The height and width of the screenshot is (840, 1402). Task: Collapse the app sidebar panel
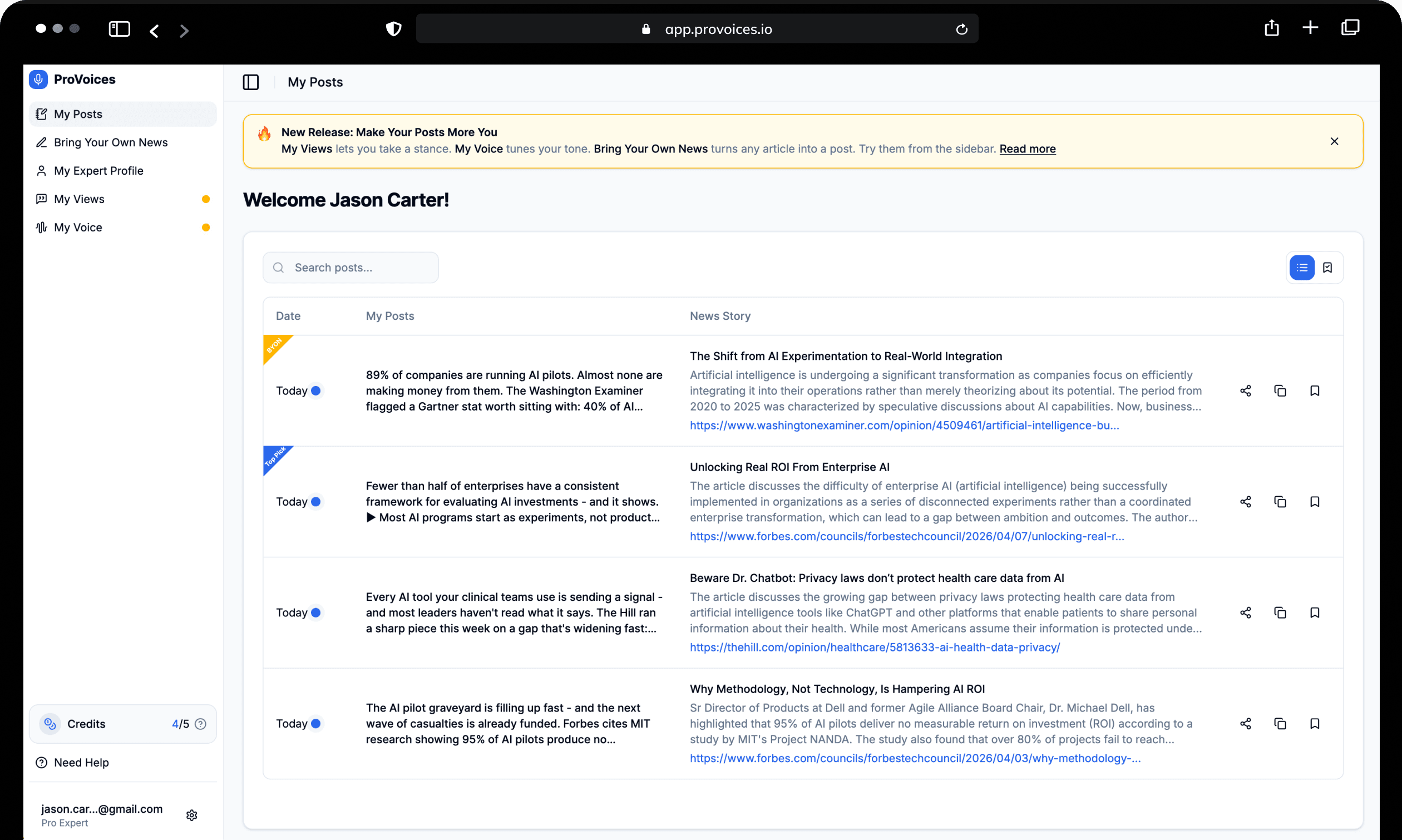coord(251,82)
